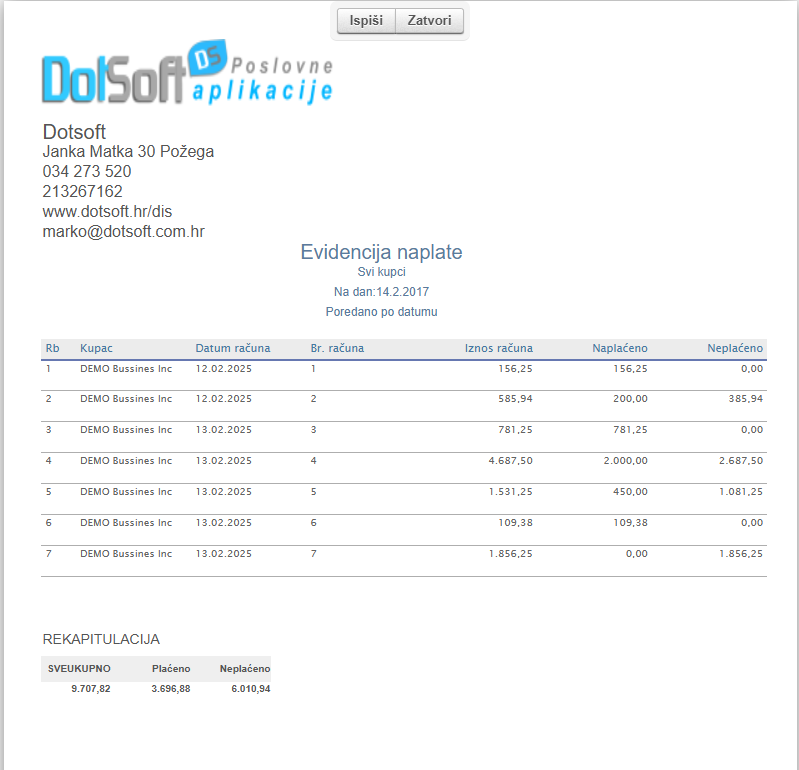
Task: Click the Kupac column header
Action: click(96, 348)
